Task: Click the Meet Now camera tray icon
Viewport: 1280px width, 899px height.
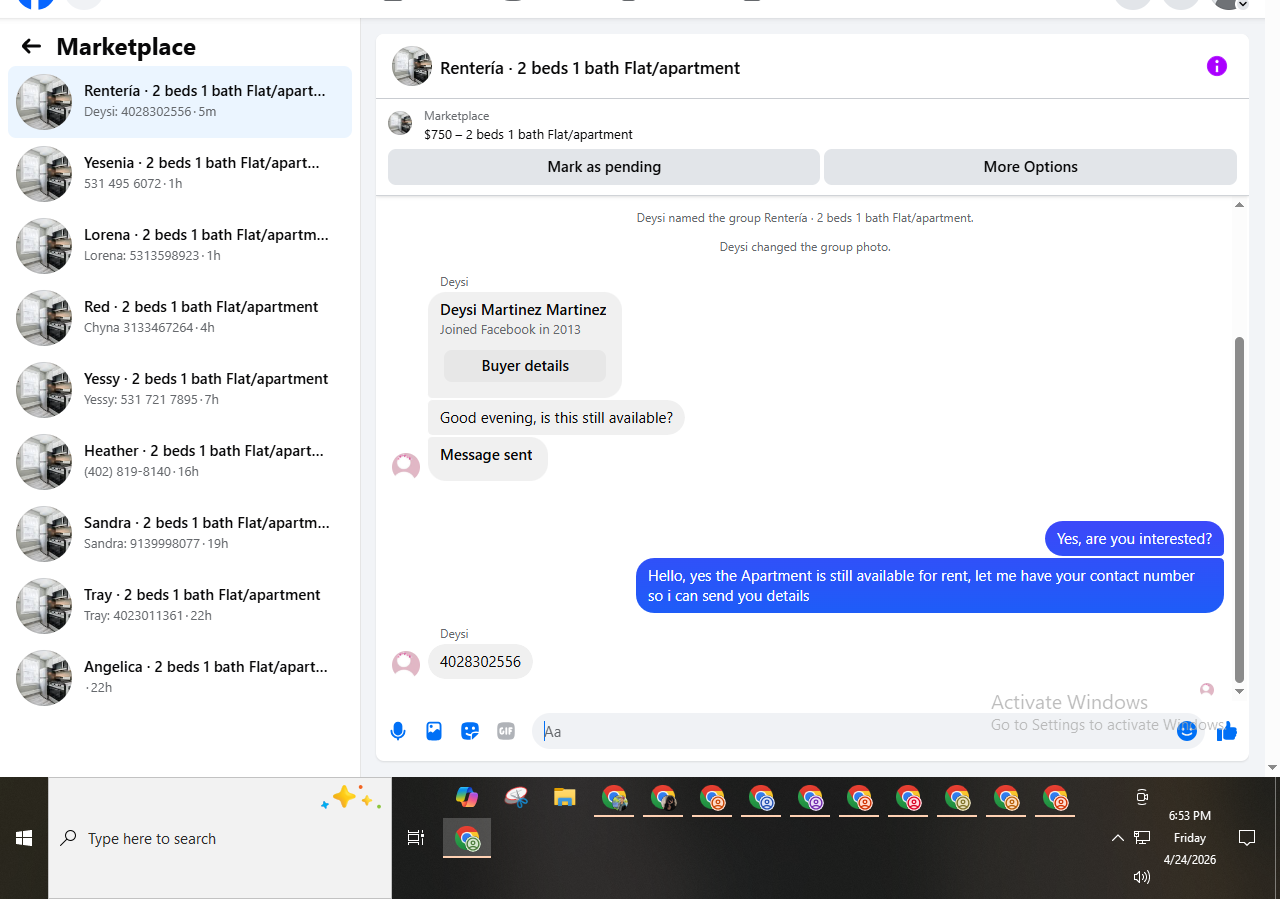Action: (x=1142, y=797)
